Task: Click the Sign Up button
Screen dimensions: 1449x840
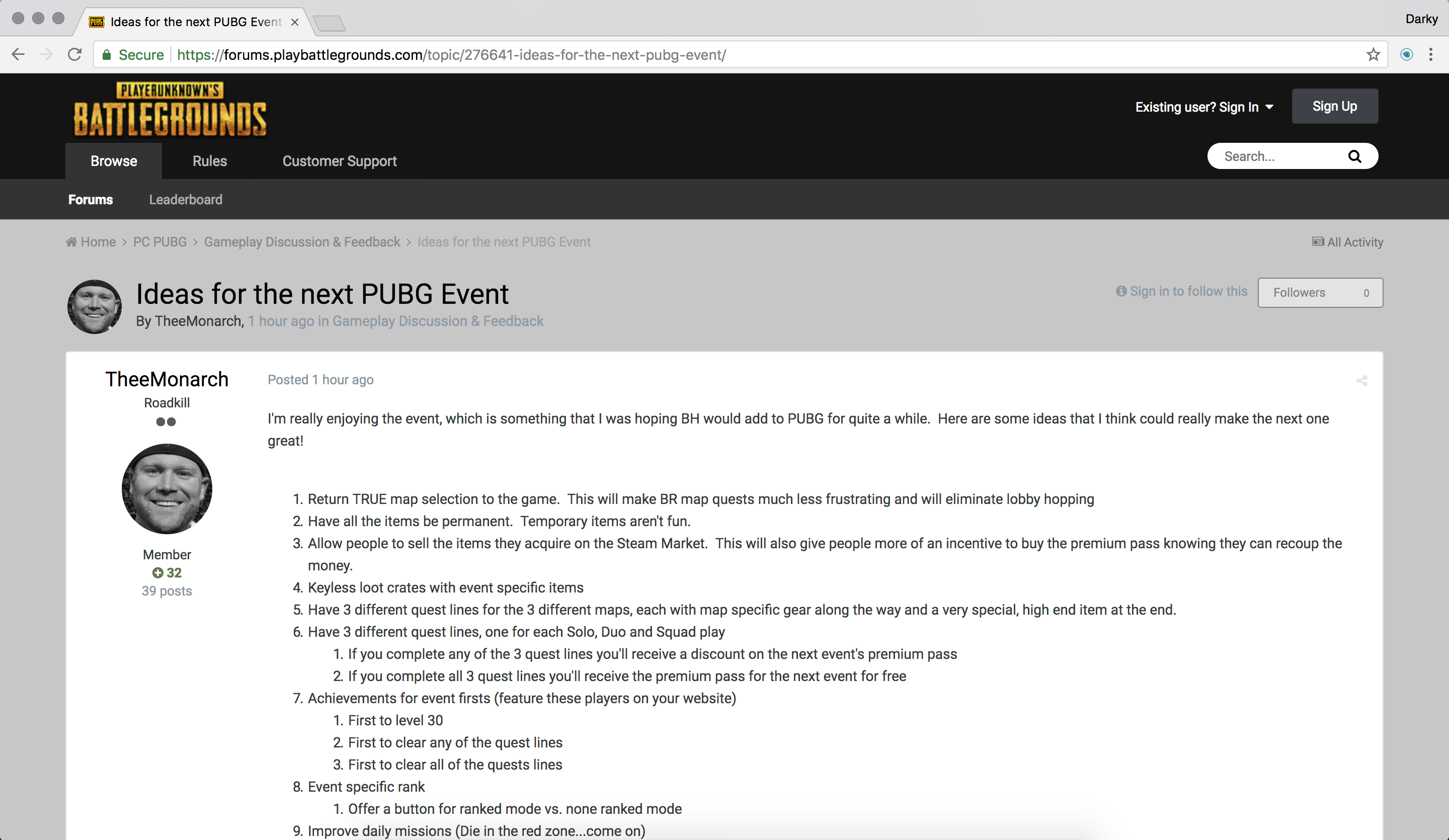Action: (1335, 106)
